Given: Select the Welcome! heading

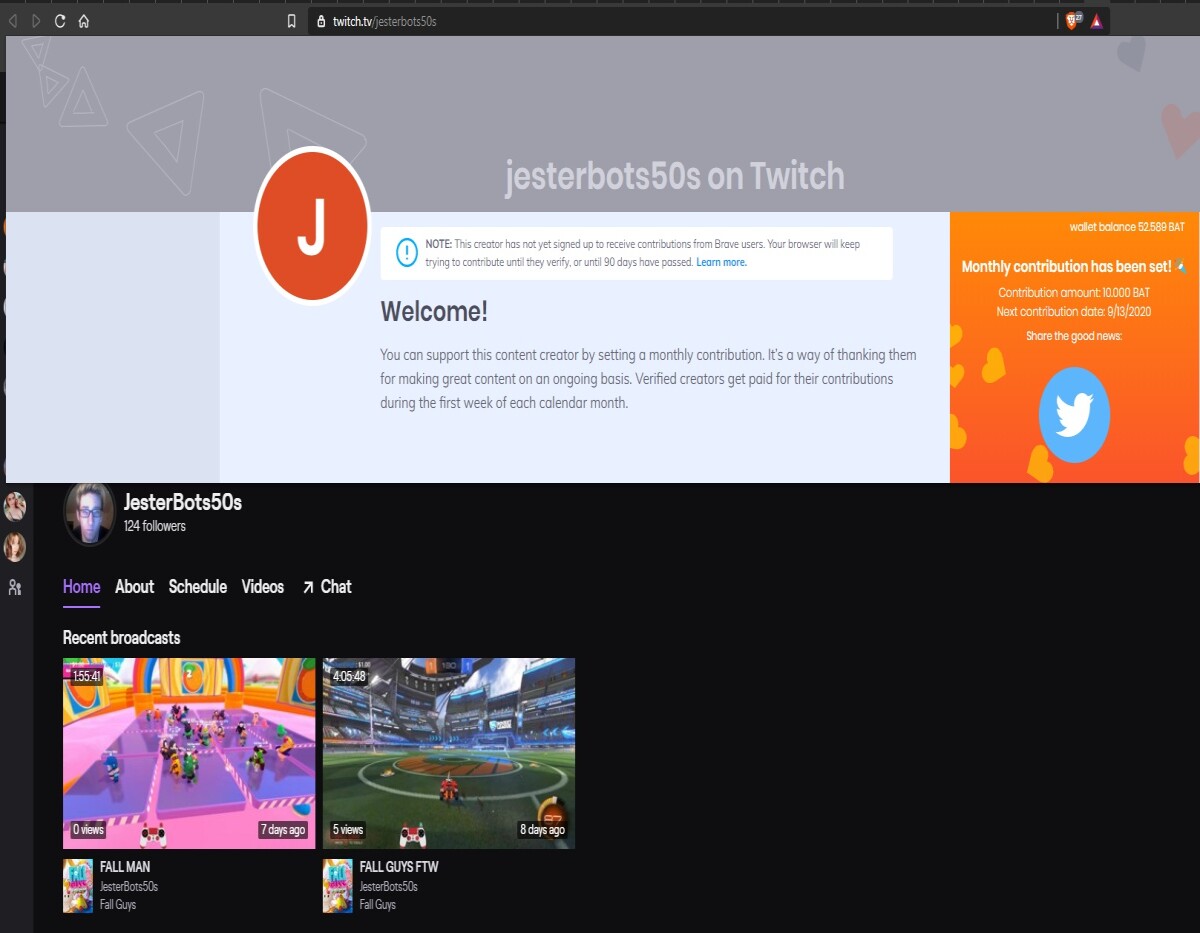Looking at the screenshot, I should [434, 312].
